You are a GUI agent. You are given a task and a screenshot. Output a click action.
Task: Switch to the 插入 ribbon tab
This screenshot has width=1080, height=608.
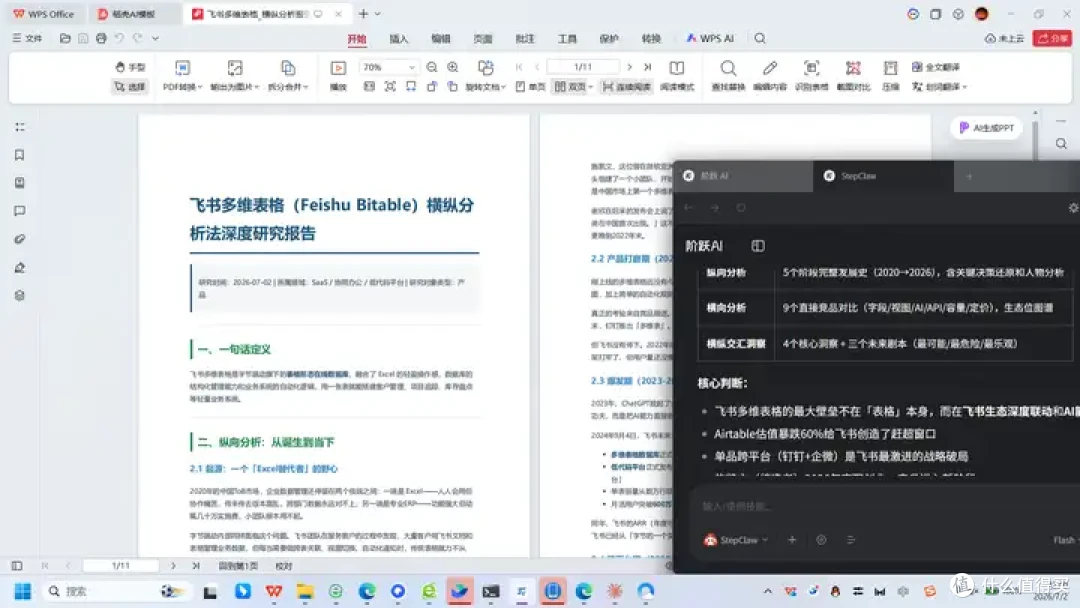pos(399,39)
